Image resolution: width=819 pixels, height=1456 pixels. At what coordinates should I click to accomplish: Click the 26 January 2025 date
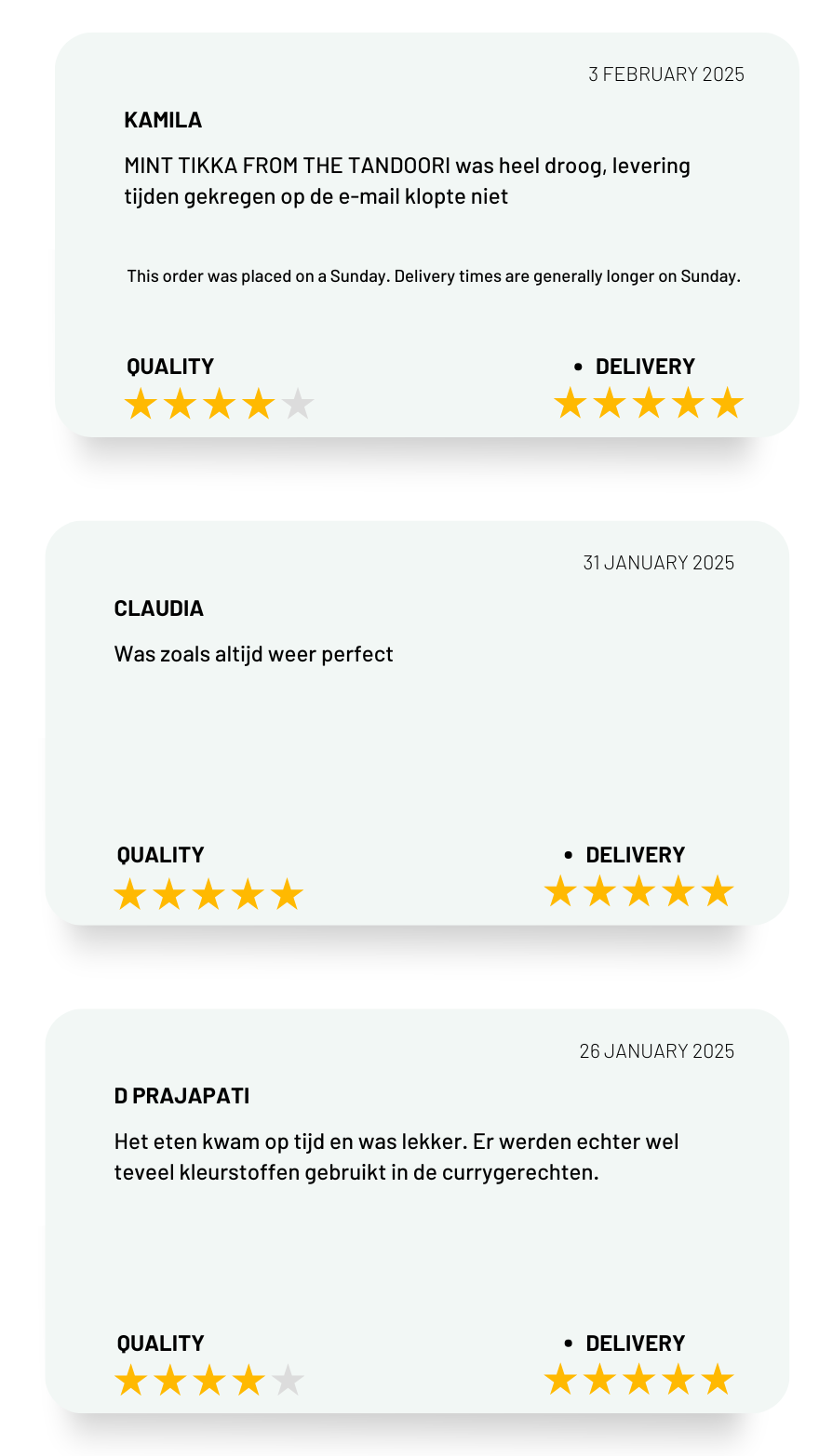pyautogui.click(x=657, y=1051)
